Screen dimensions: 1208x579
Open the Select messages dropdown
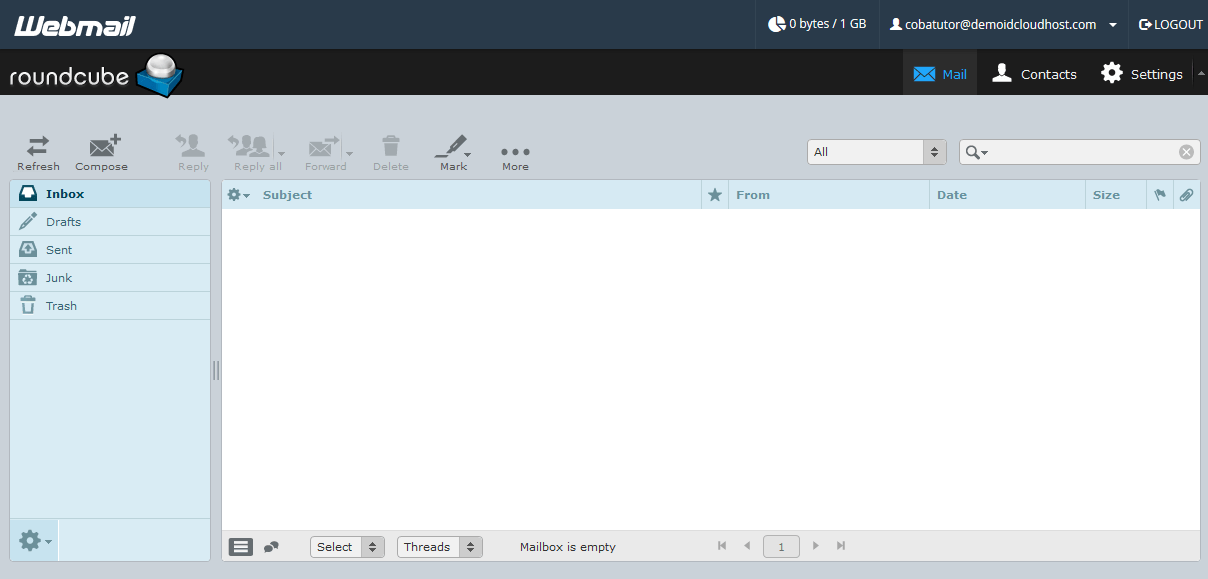click(x=346, y=547)
